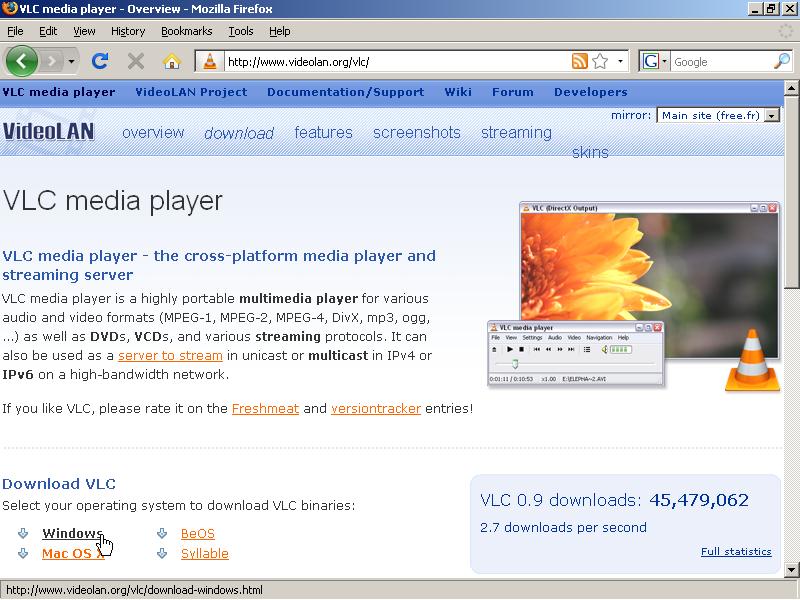Viewport: 800px width, 600px height.
Task: Open the Full statistics link
Action: [x=738, y=551]
